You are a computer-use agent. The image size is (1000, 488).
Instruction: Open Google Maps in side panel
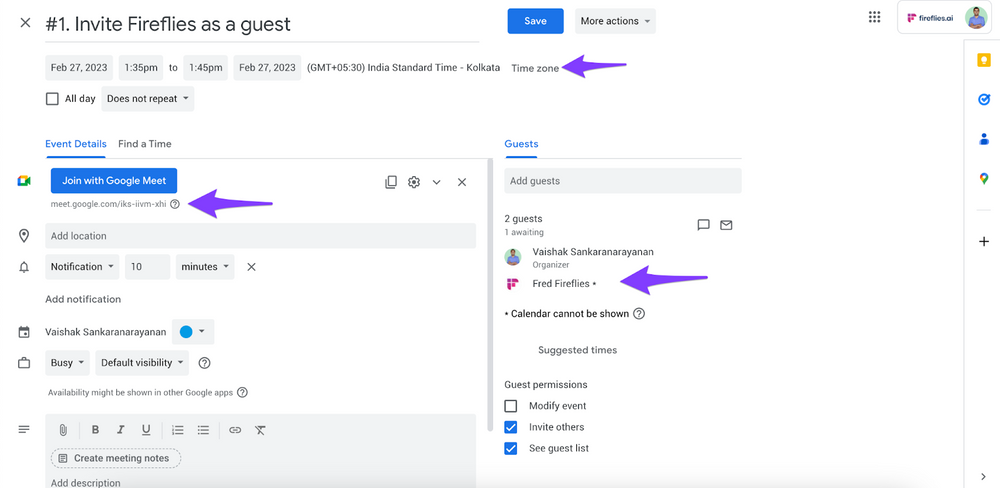click(x=984, y=179)
